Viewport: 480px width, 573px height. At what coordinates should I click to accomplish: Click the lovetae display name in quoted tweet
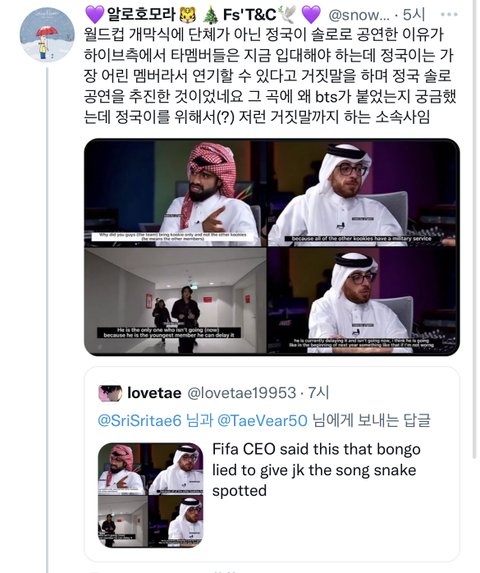pyautogui.click(x=154, y=393)
